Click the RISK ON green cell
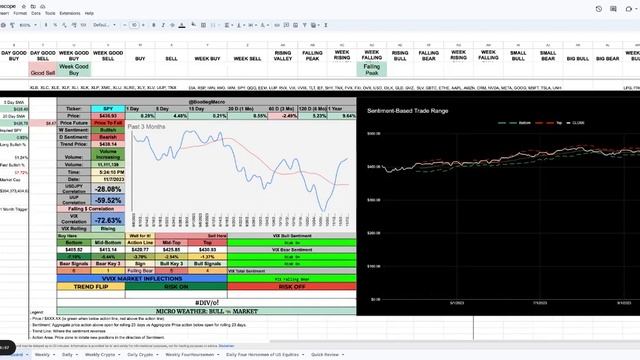Image resolution: width=640 pixels, height=360 pixels. pyautogui.click(x=176, y=287)
